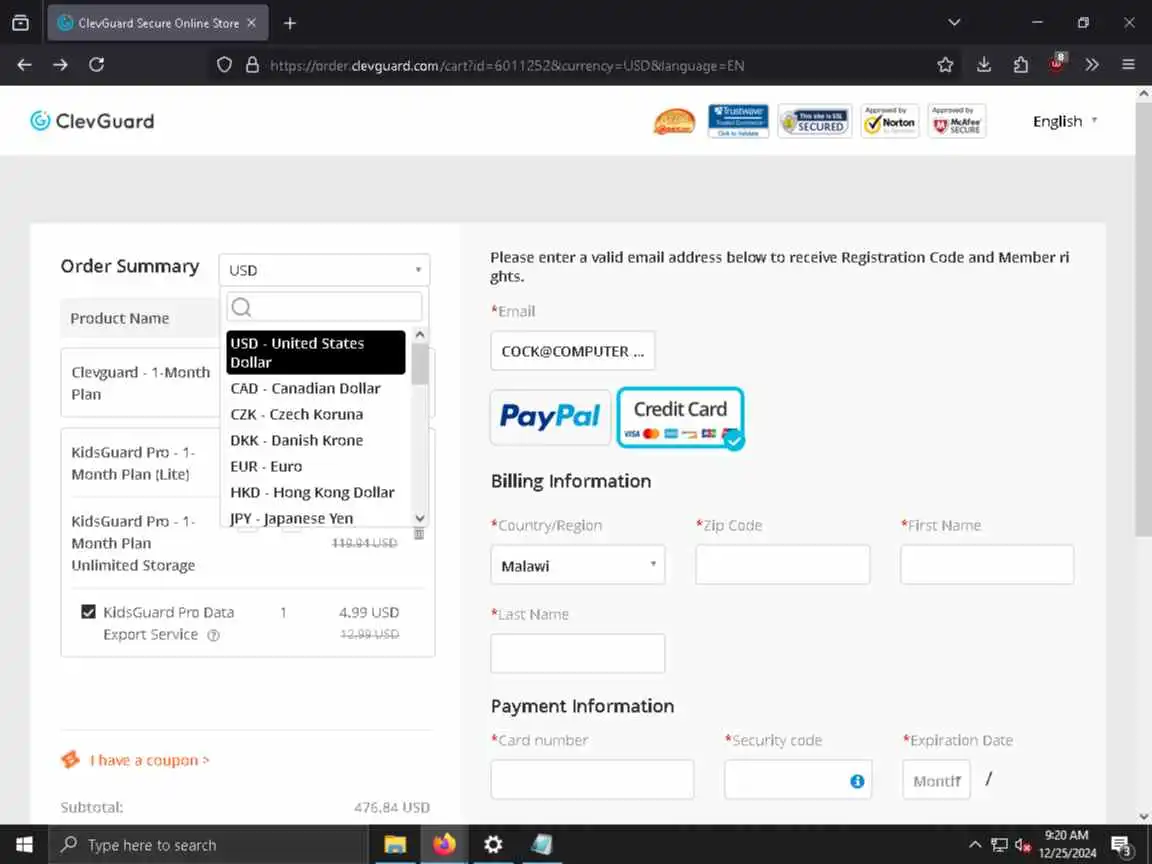Click the Trustwave trusted commerce badge
Viewport: 1152px width, 864px height.
point(738,121)
